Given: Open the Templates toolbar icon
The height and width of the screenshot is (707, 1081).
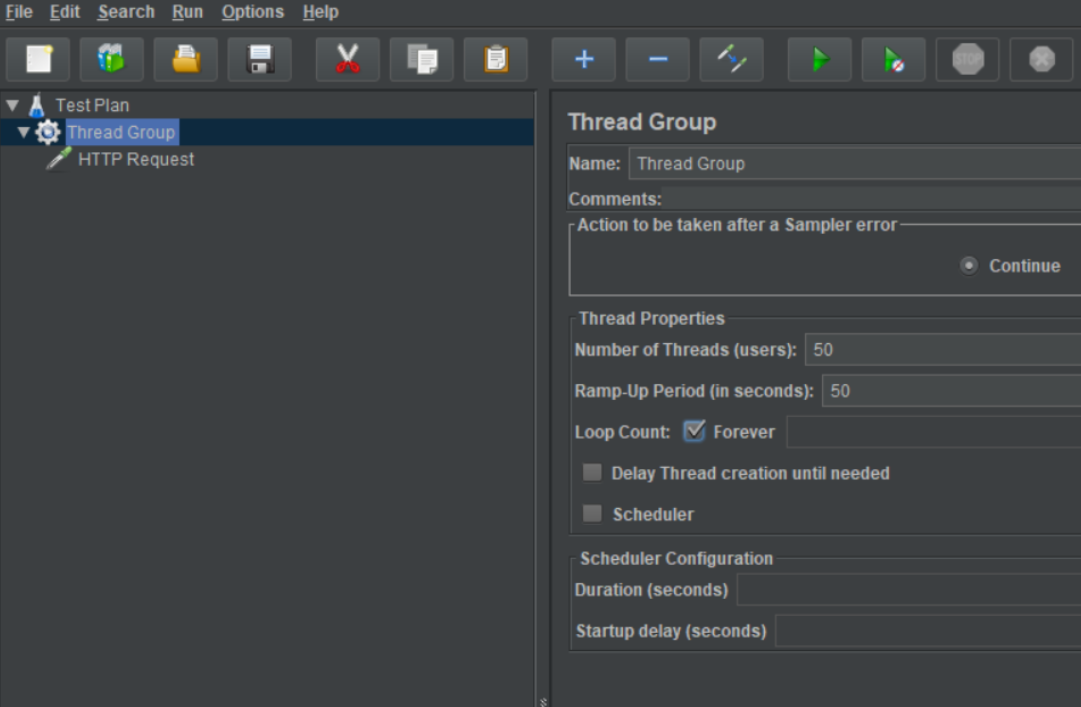Looking at the screenshot, I should pyautogui.click(x=111, y=60).
